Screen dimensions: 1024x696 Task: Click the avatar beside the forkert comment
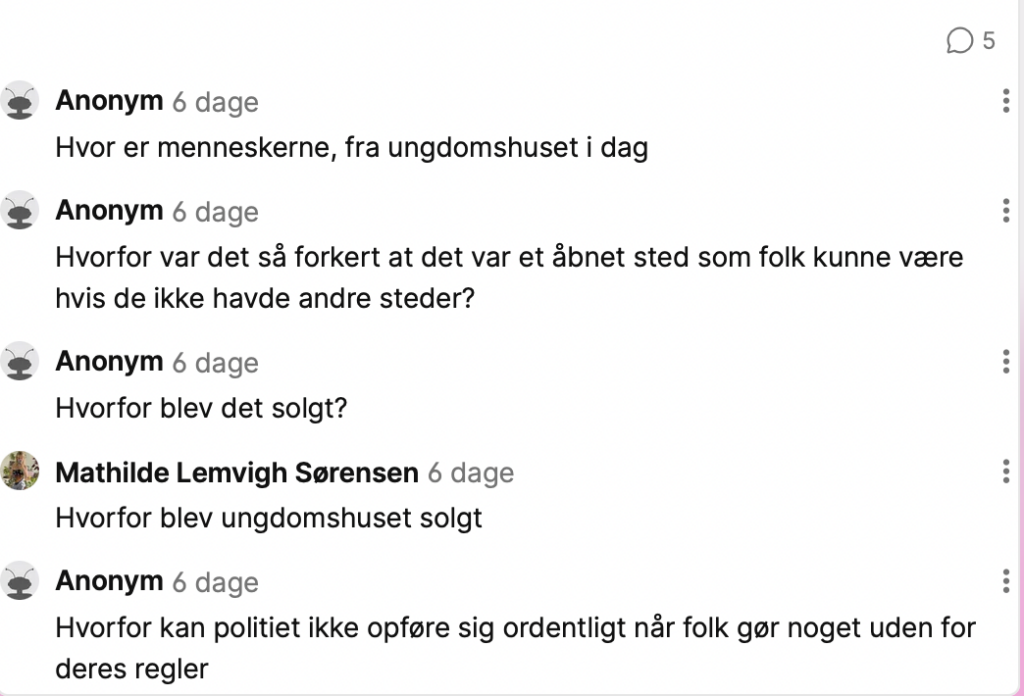20,210
